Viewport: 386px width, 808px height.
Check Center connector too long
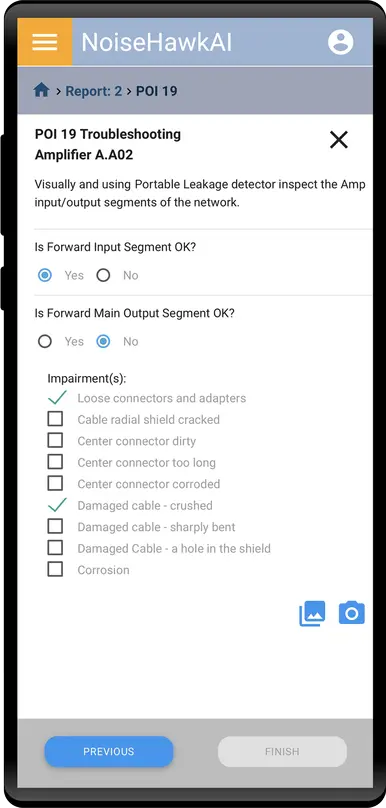[x=55, y=462]
